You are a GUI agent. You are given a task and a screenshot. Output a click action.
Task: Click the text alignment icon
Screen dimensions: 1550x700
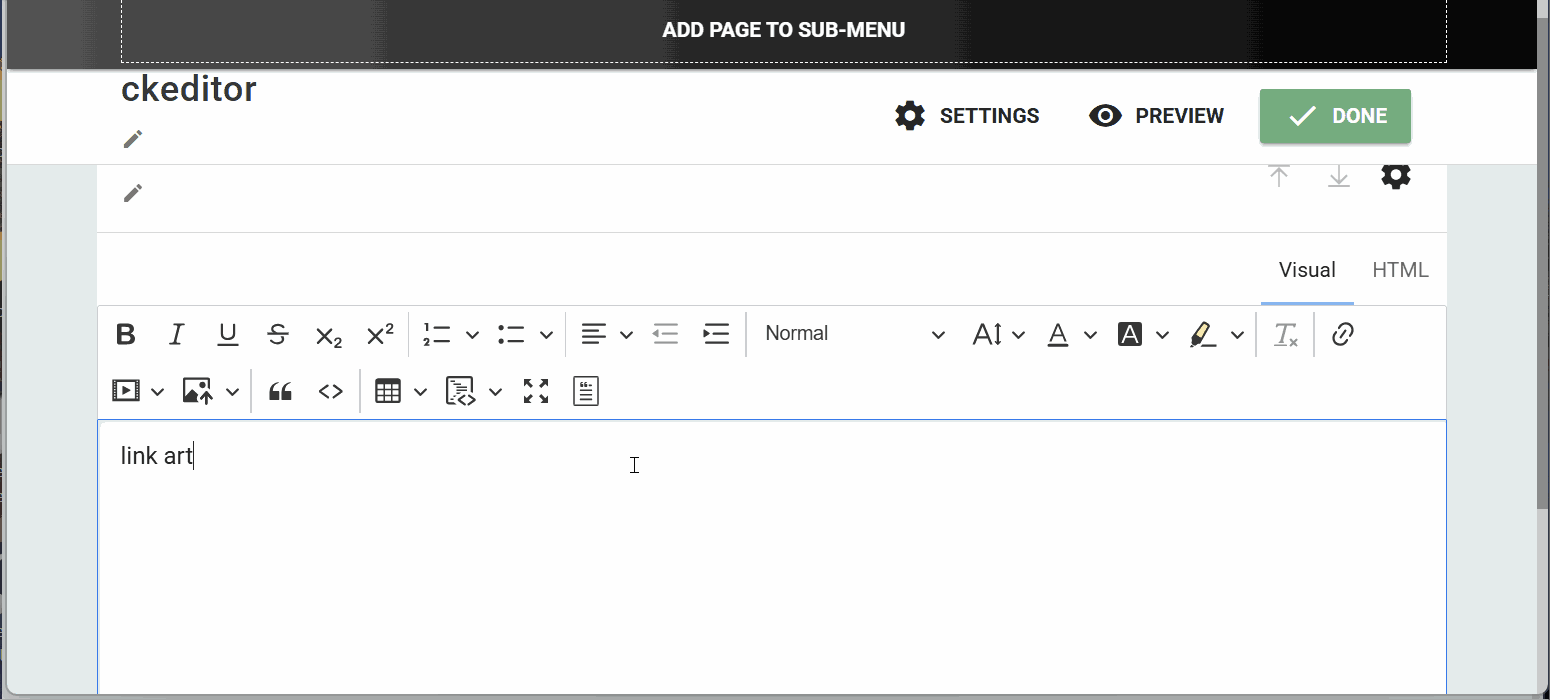pyautogui.click(x=594, y=334)
